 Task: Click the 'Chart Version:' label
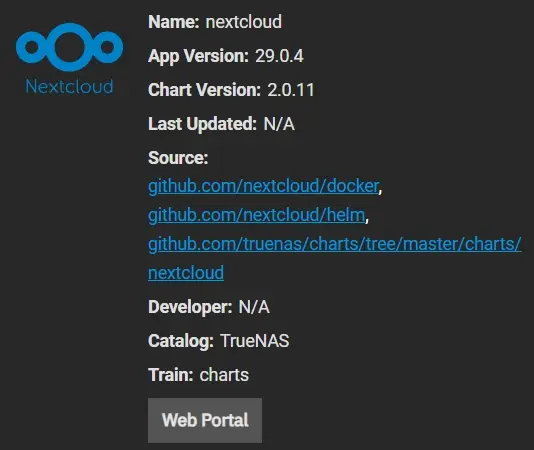205,90
